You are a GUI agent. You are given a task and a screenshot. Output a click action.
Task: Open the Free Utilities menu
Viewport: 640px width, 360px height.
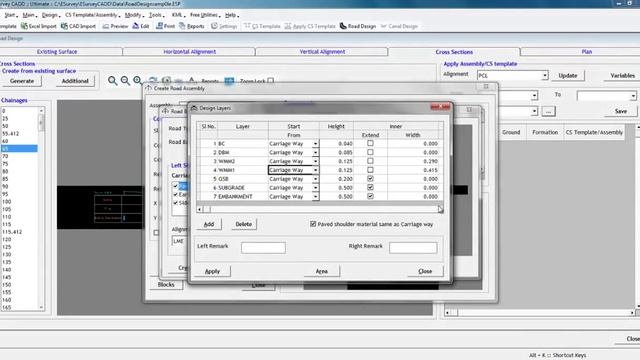click(x=204, y=15)
